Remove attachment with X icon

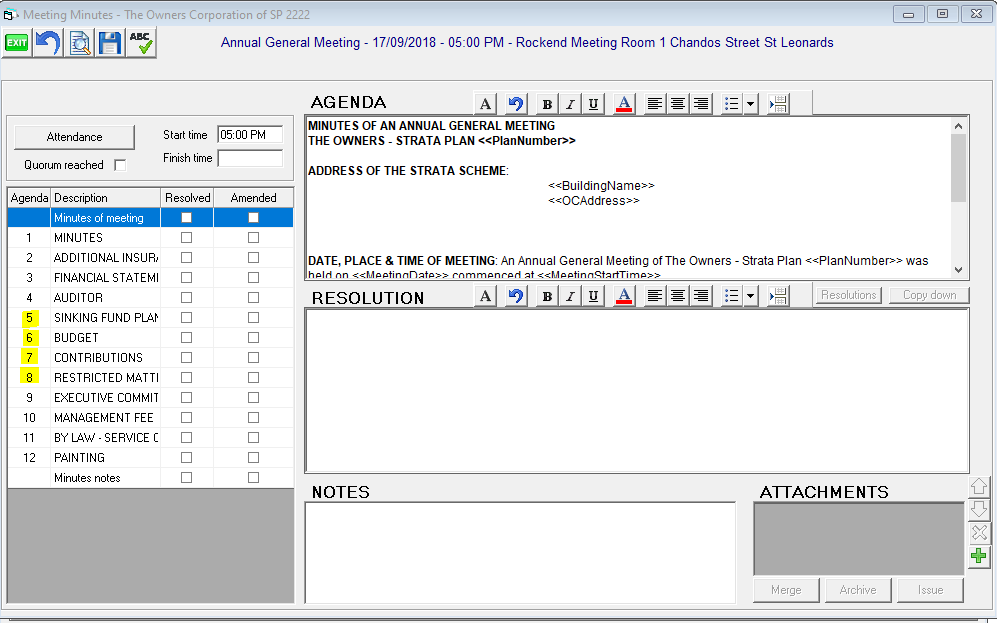(x=979, y=533)
